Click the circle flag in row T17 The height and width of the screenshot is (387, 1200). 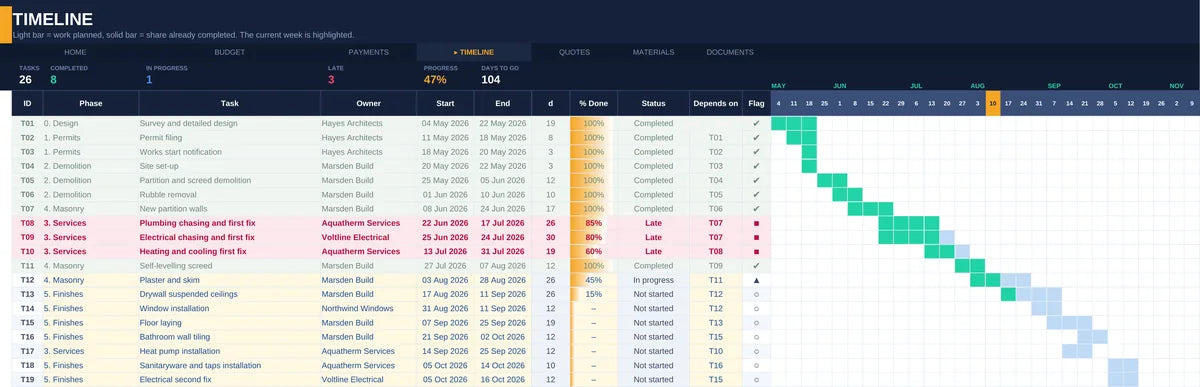(x=756, y=351)
